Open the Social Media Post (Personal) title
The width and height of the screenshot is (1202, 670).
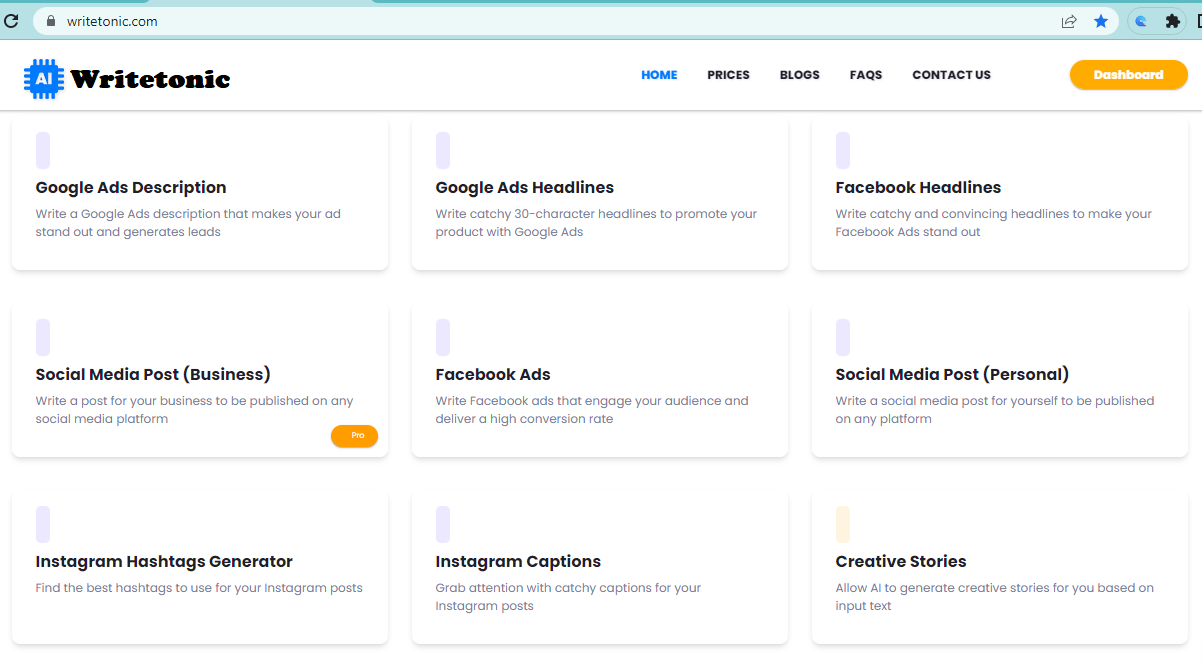pos(952,375)
